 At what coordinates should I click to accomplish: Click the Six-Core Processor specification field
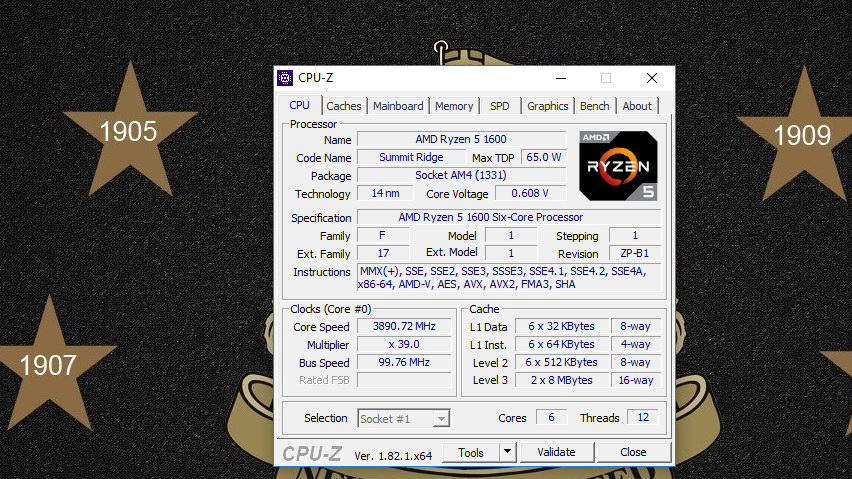[509, 217]
